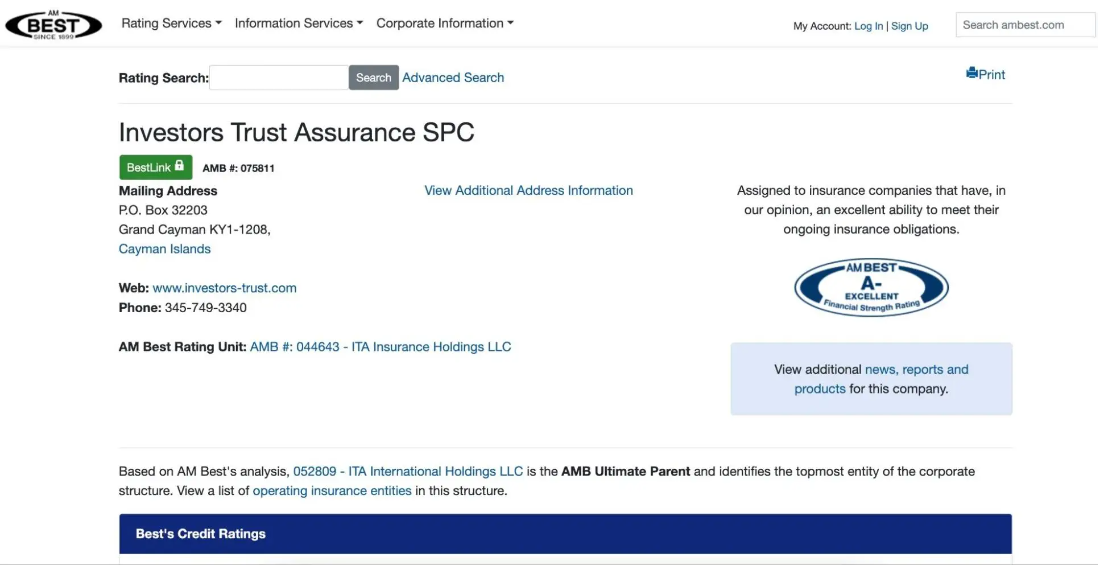This screenshot has height=566, width=1098.
Task: Click the Rating Search text box
Action: (x=278, y=78)
